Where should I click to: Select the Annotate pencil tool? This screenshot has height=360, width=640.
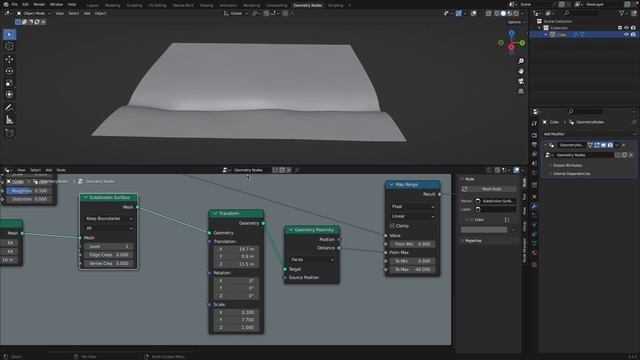(x=9, y=108)
